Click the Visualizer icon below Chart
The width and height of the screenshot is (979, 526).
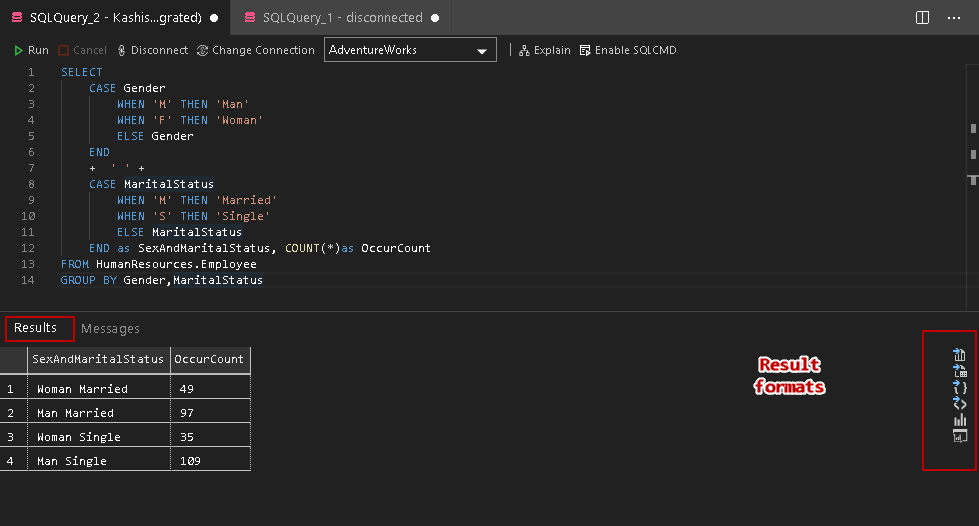[x=960, y=436]
